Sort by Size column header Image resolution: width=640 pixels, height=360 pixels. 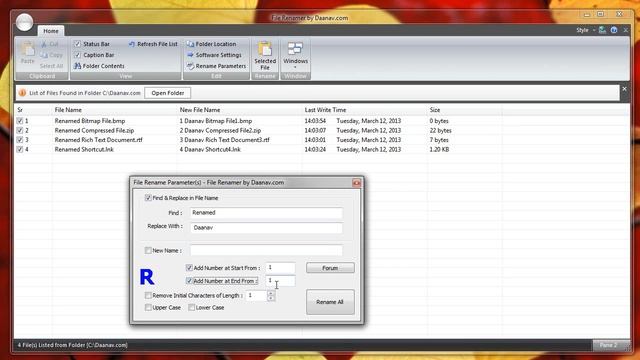(464, 110)
